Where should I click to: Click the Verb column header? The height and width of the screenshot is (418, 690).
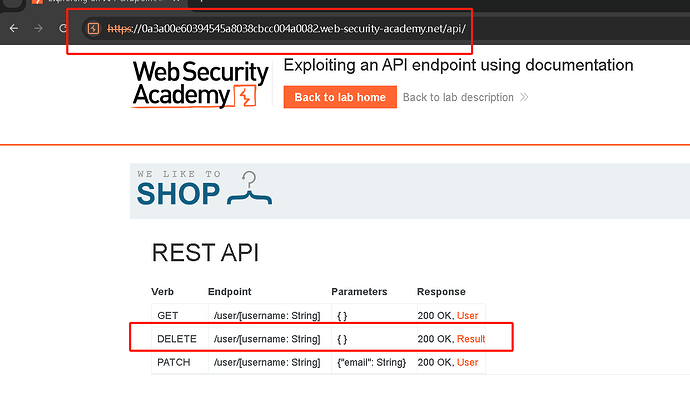(162, 292)
